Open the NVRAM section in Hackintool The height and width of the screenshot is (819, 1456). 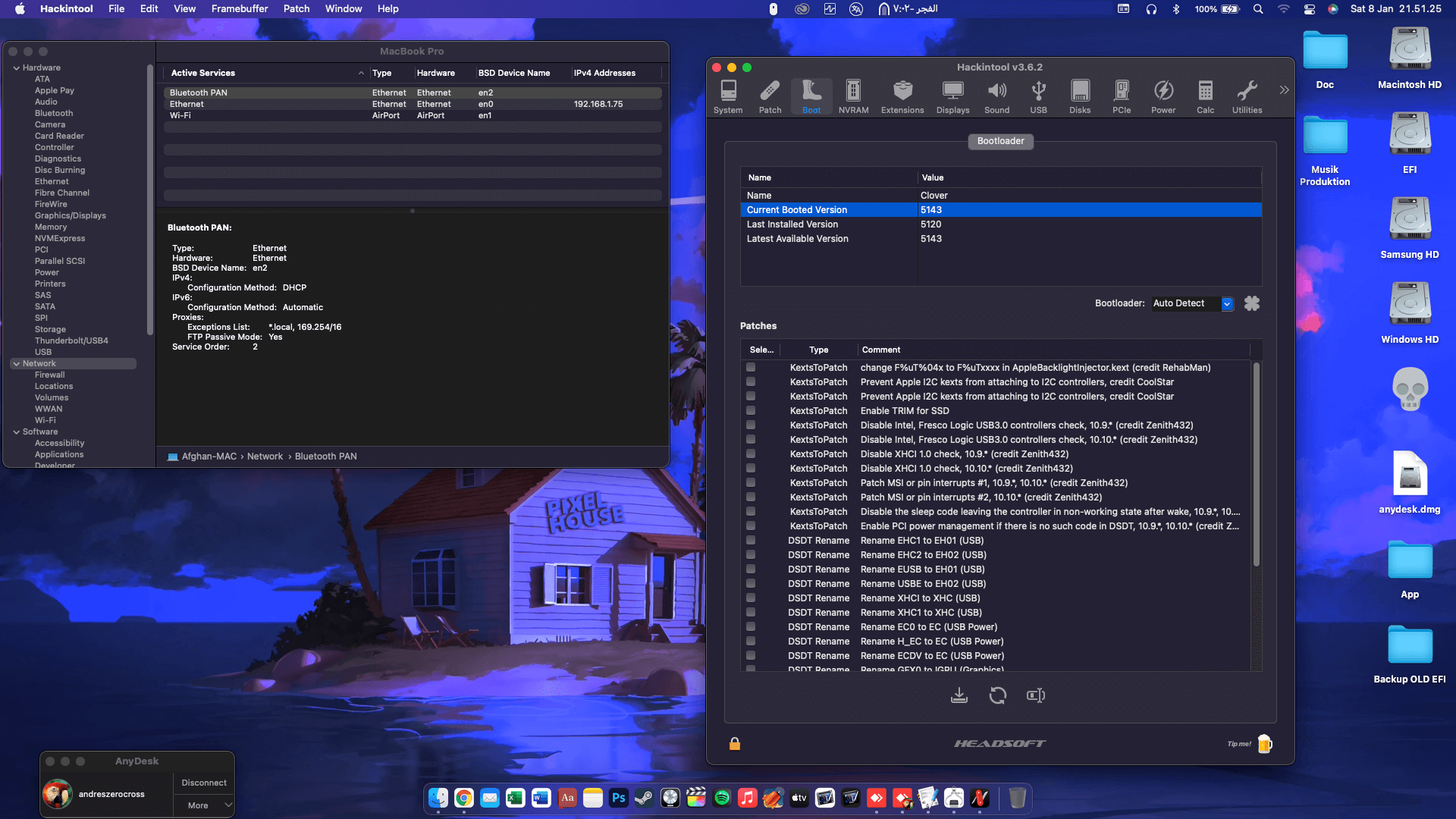[853, 95]
